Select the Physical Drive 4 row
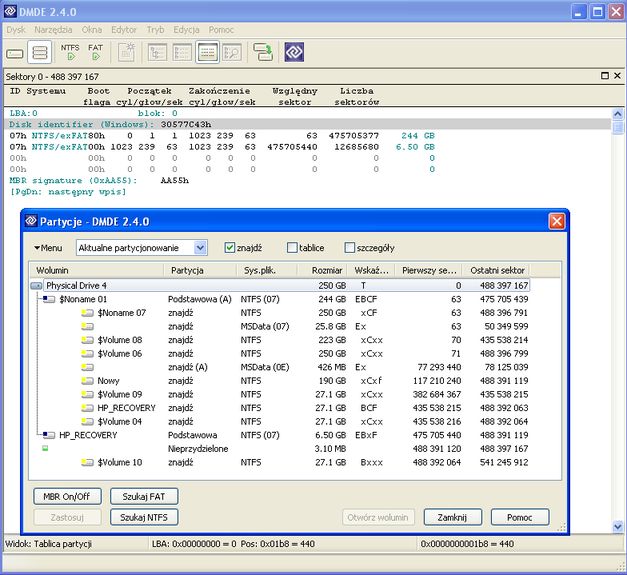This screenshot has height=575, width=627. coord(280,286)
